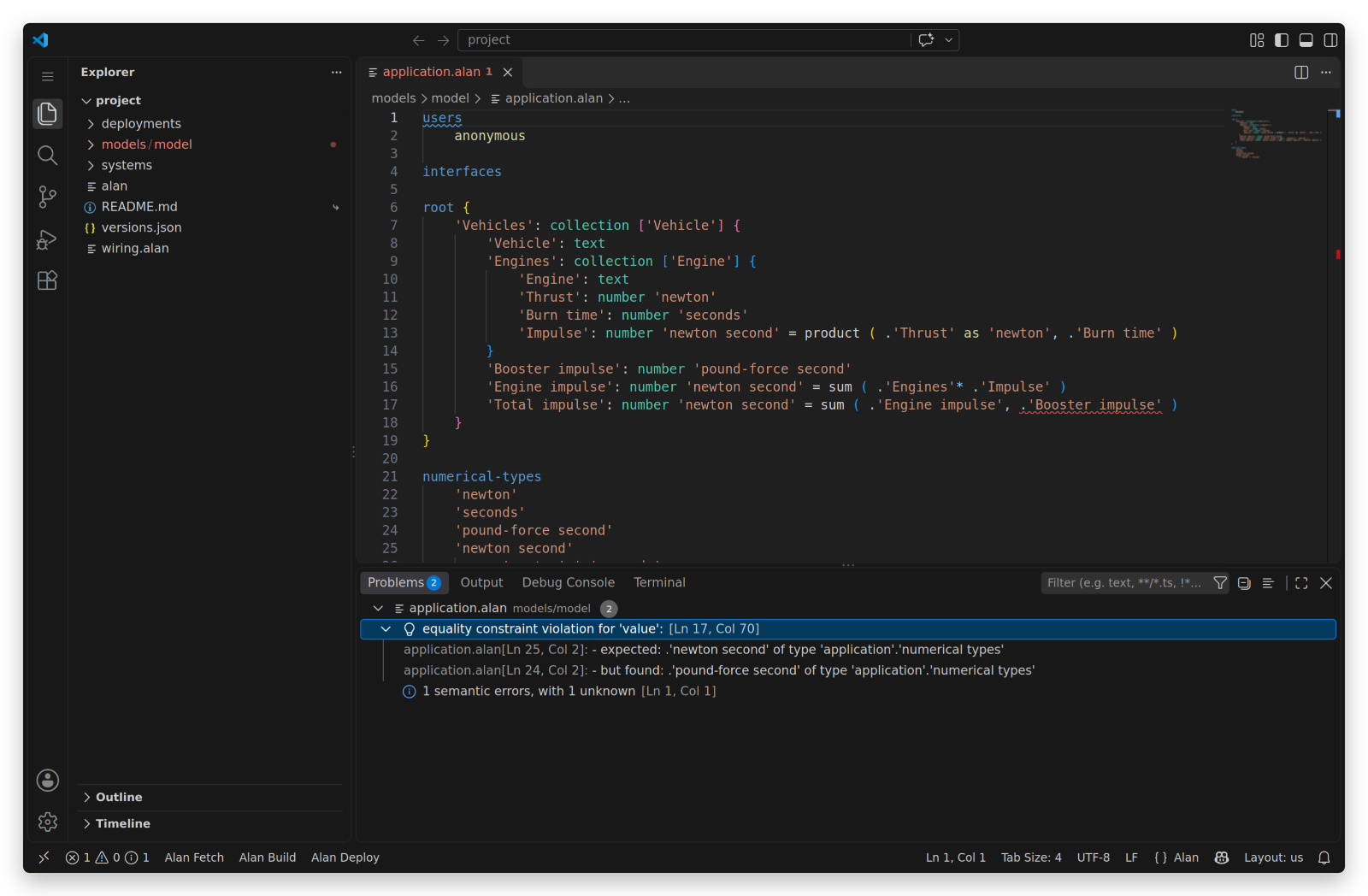Switch to the Terminal tab
1368x896 pixels.
[x=659, y=583]
